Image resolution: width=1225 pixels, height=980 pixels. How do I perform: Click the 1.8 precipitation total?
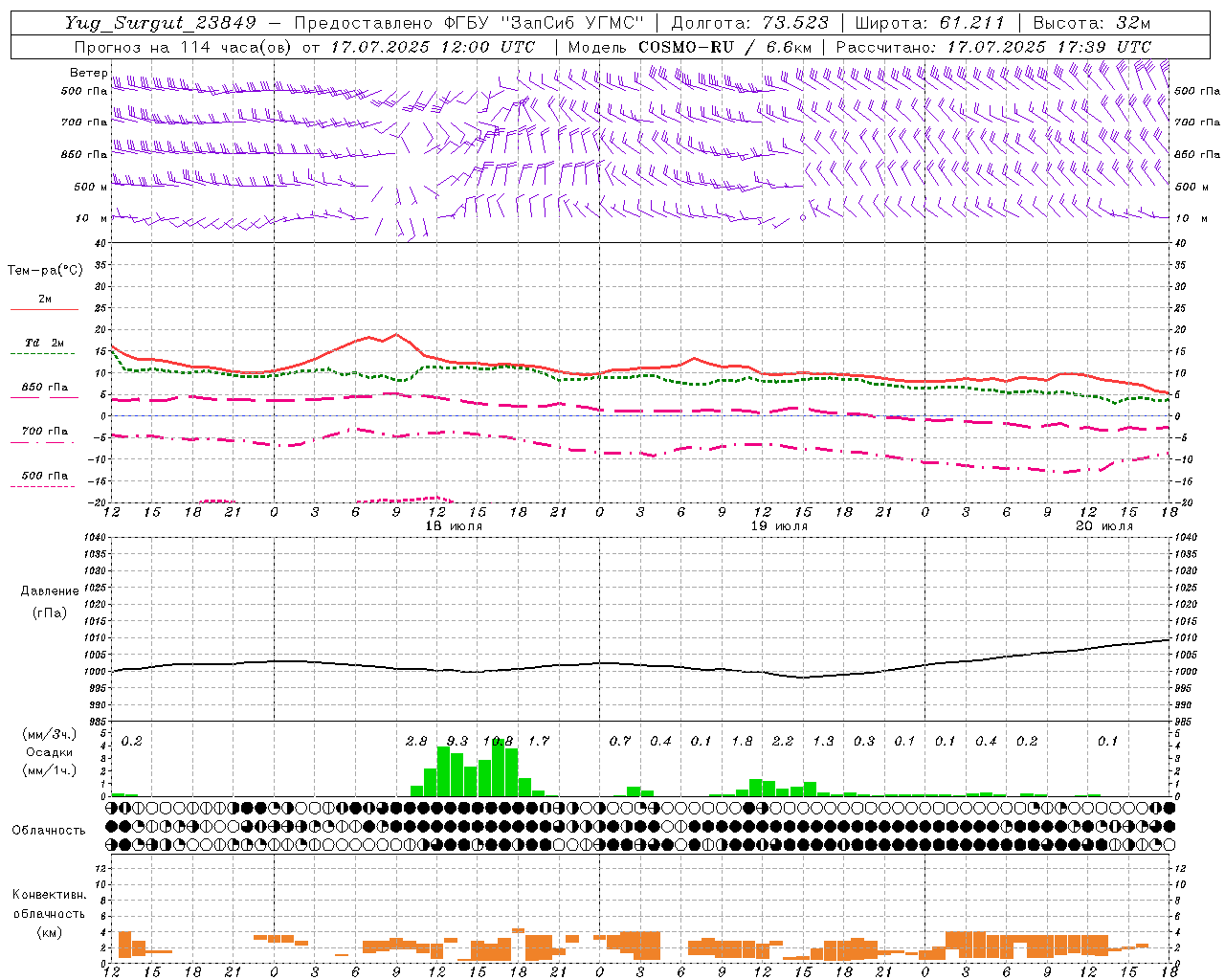pos(742,741)
